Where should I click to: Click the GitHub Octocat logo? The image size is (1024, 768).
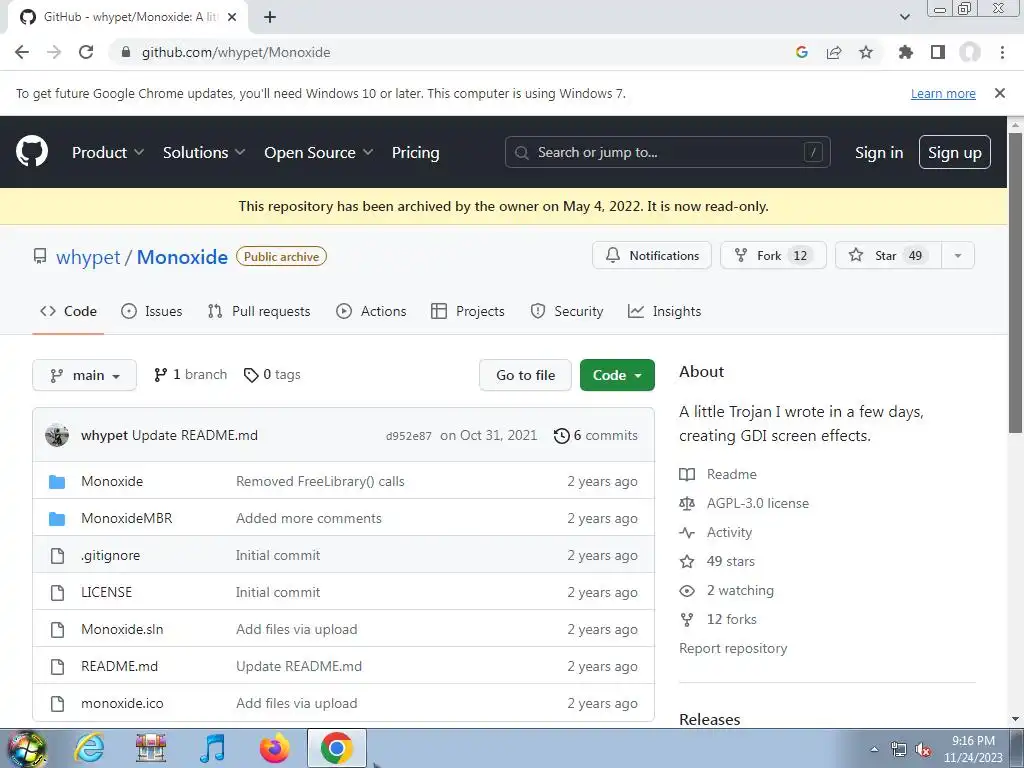(32, 152)
